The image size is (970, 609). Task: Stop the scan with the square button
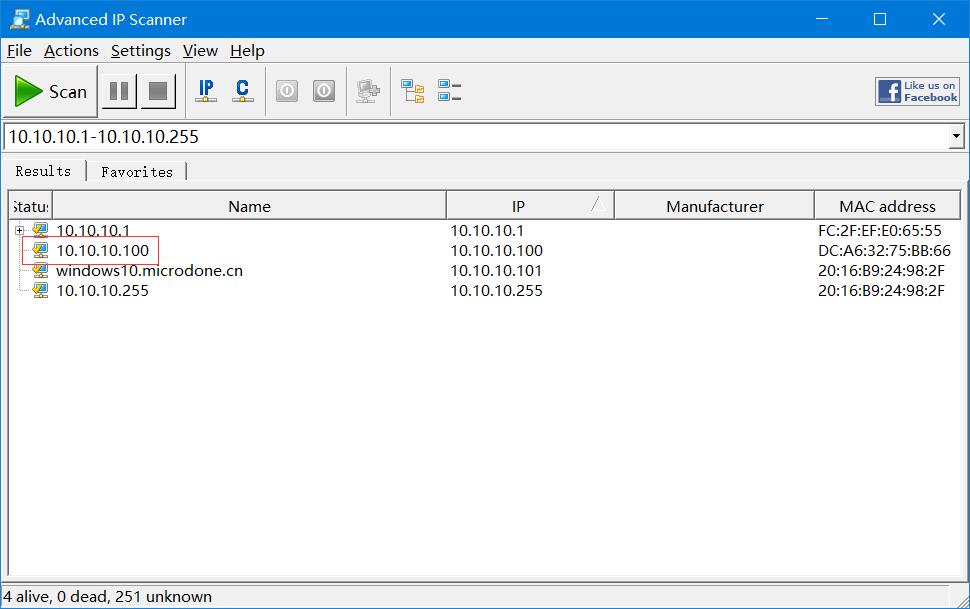tap(158, 92)
